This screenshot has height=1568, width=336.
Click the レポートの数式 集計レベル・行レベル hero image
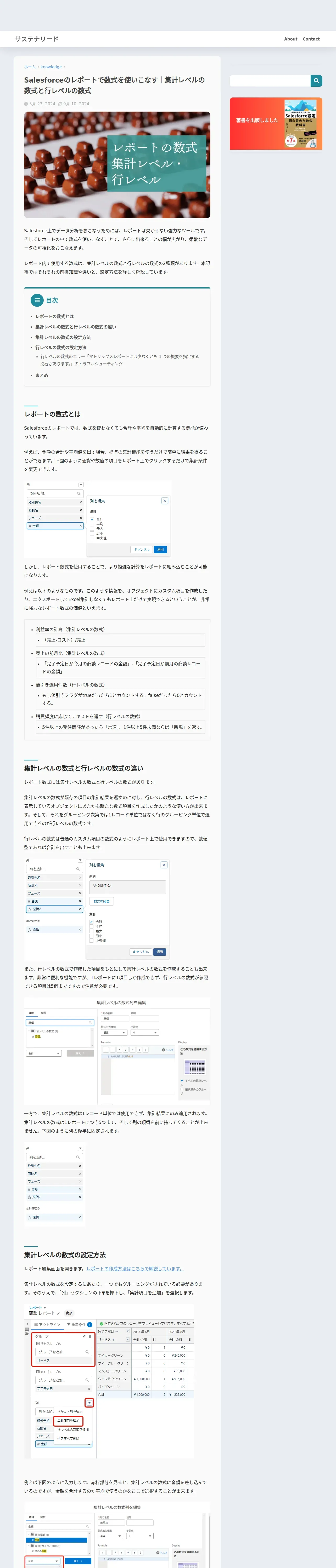pyautogui.click(x=117, y=165)
